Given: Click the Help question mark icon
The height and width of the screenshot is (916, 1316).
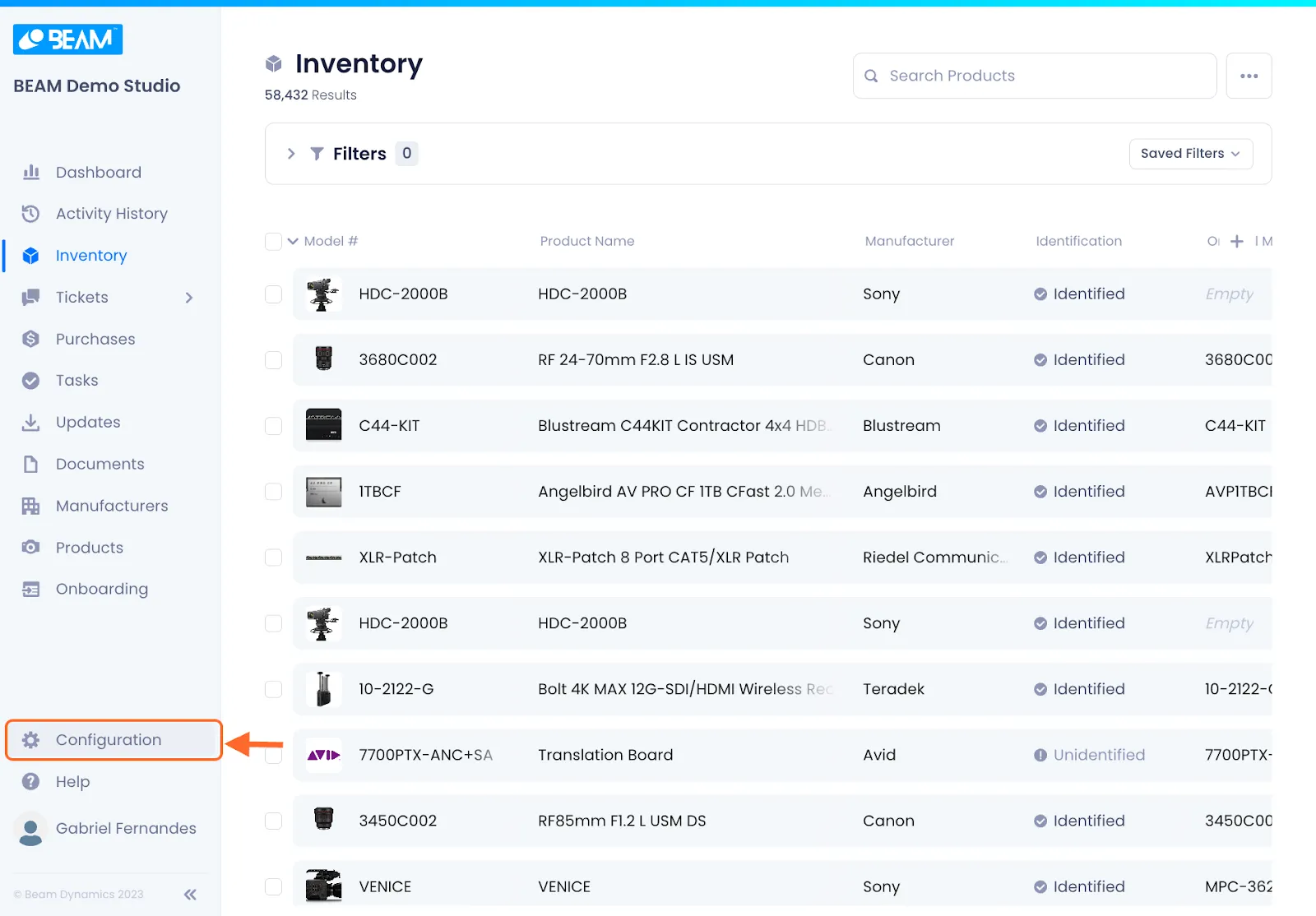Looking at the screenshot, I should [31, 782].
